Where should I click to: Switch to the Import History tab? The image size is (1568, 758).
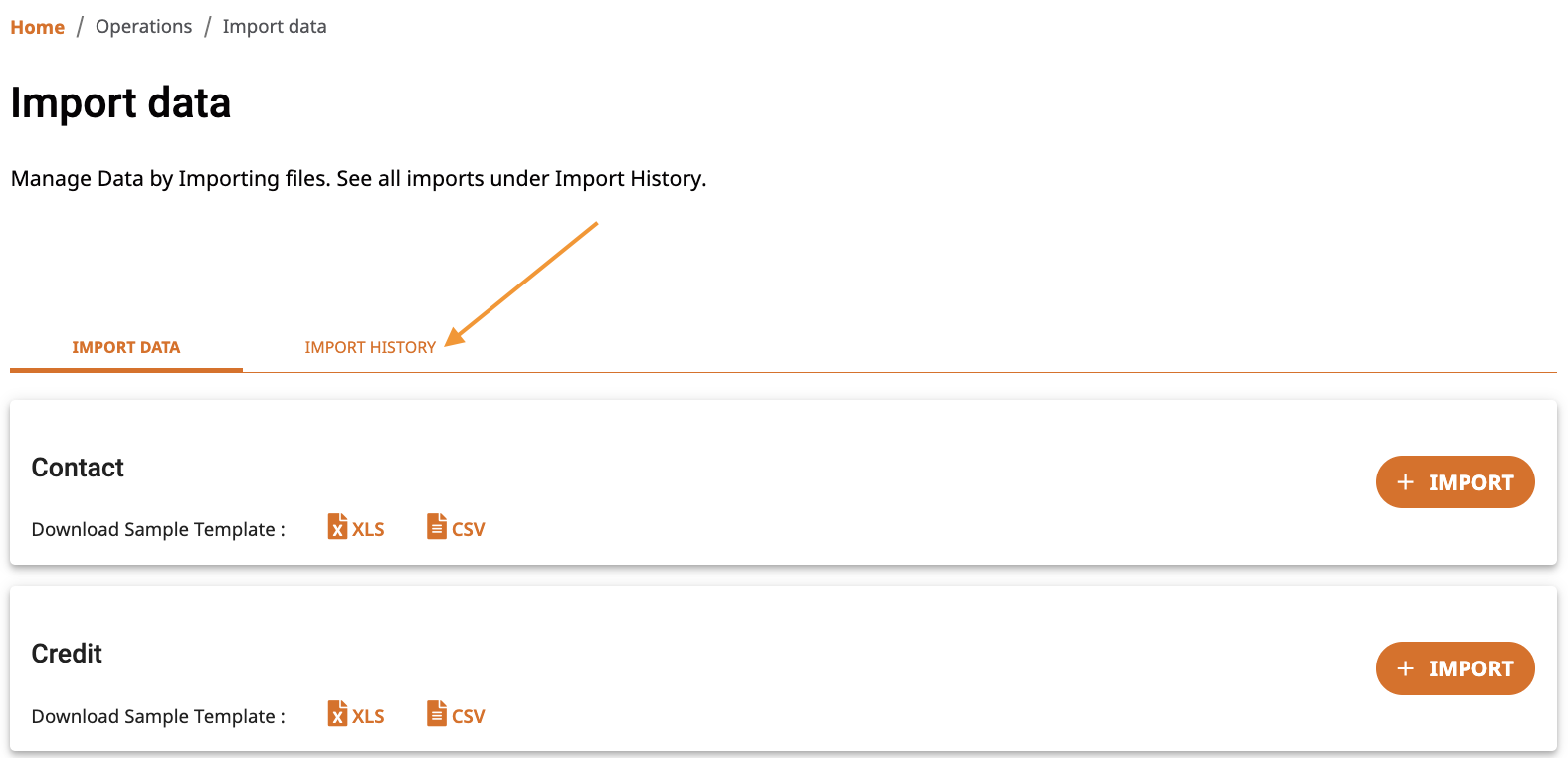[x=370, y=347]
